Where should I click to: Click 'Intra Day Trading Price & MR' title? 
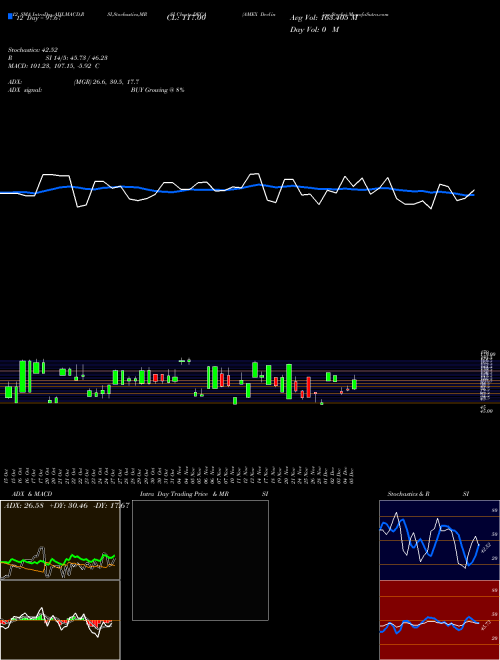coord(184,494)
